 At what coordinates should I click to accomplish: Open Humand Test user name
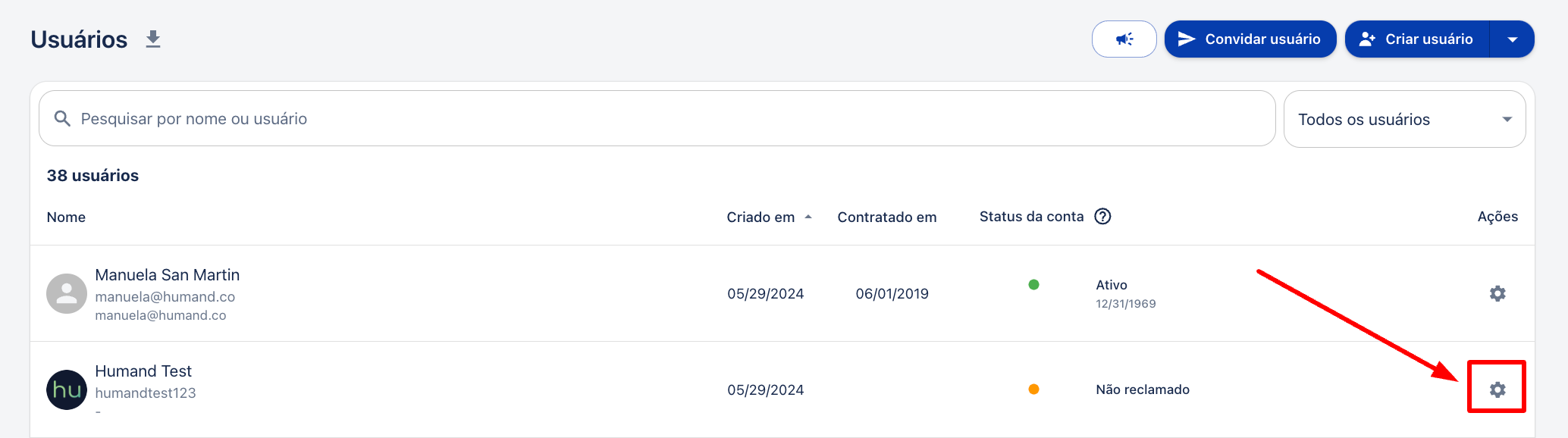click(x=143, y=371)
